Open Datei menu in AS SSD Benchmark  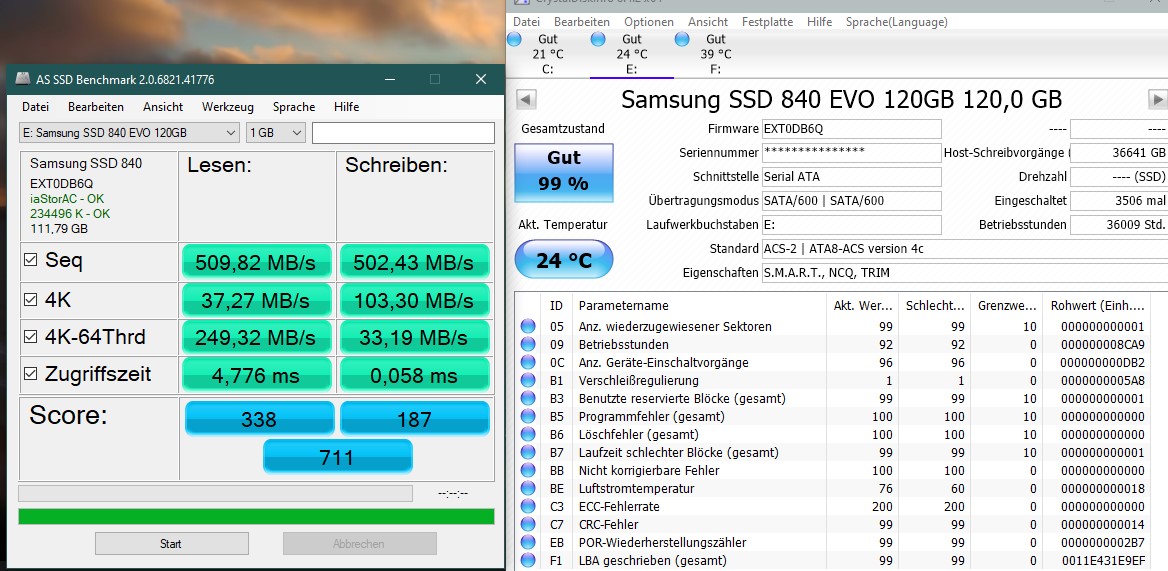point(36,106)
